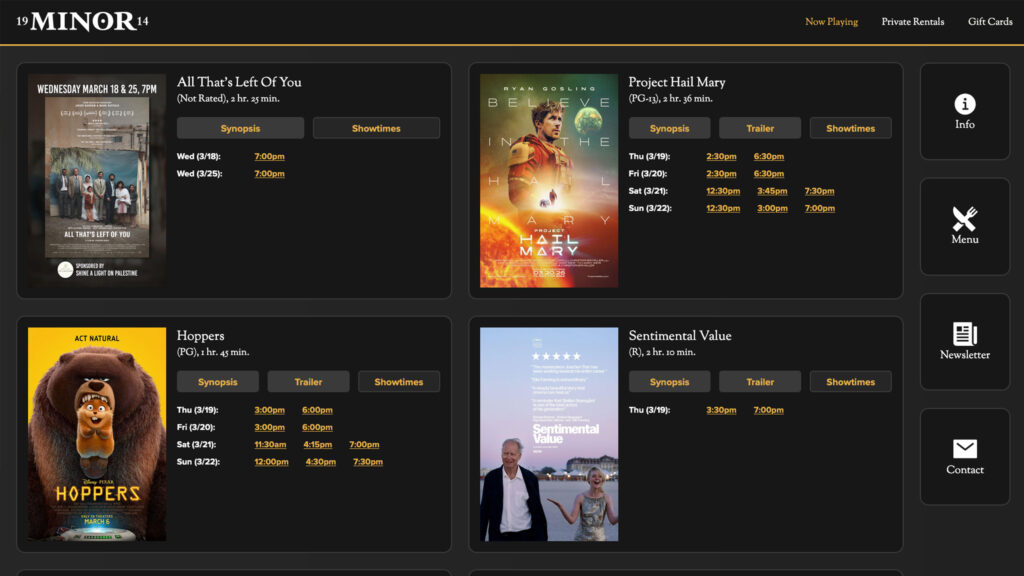This screenshot has width=1024, height=576.
Task: Watch the Sentimental Value trailer
Action: [x=760, y=381]
